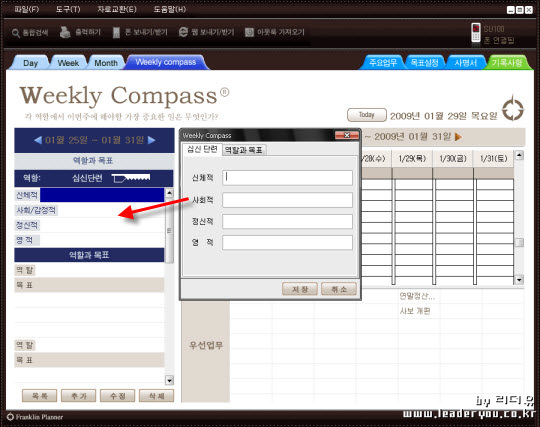Image resolution: width=540 pixels, height=427 pixels.
Task: Click the upper 역할과 목표 light header
Action: pyautogui.click(x=93, y=160)
